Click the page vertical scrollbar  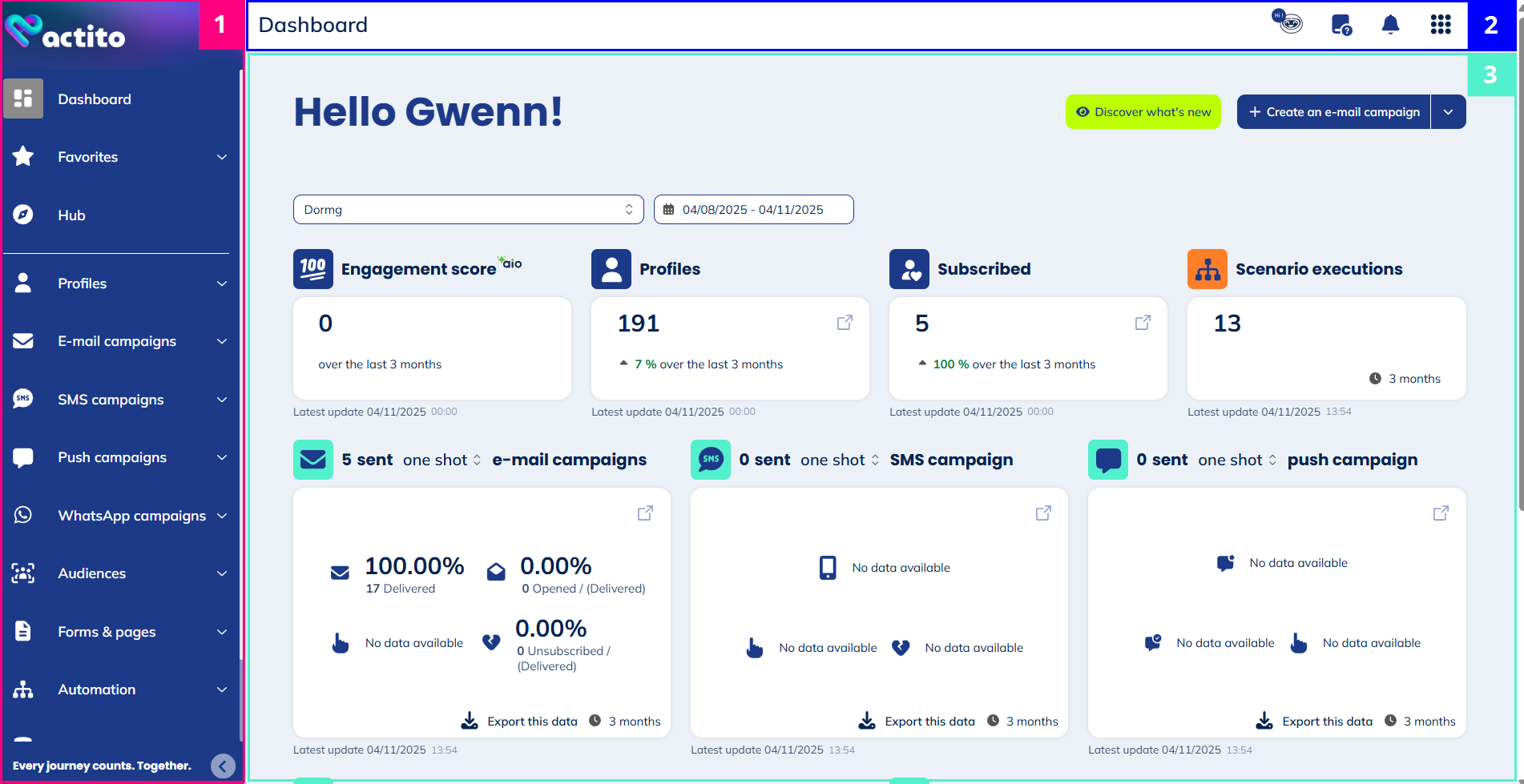tap(1519, 280)
